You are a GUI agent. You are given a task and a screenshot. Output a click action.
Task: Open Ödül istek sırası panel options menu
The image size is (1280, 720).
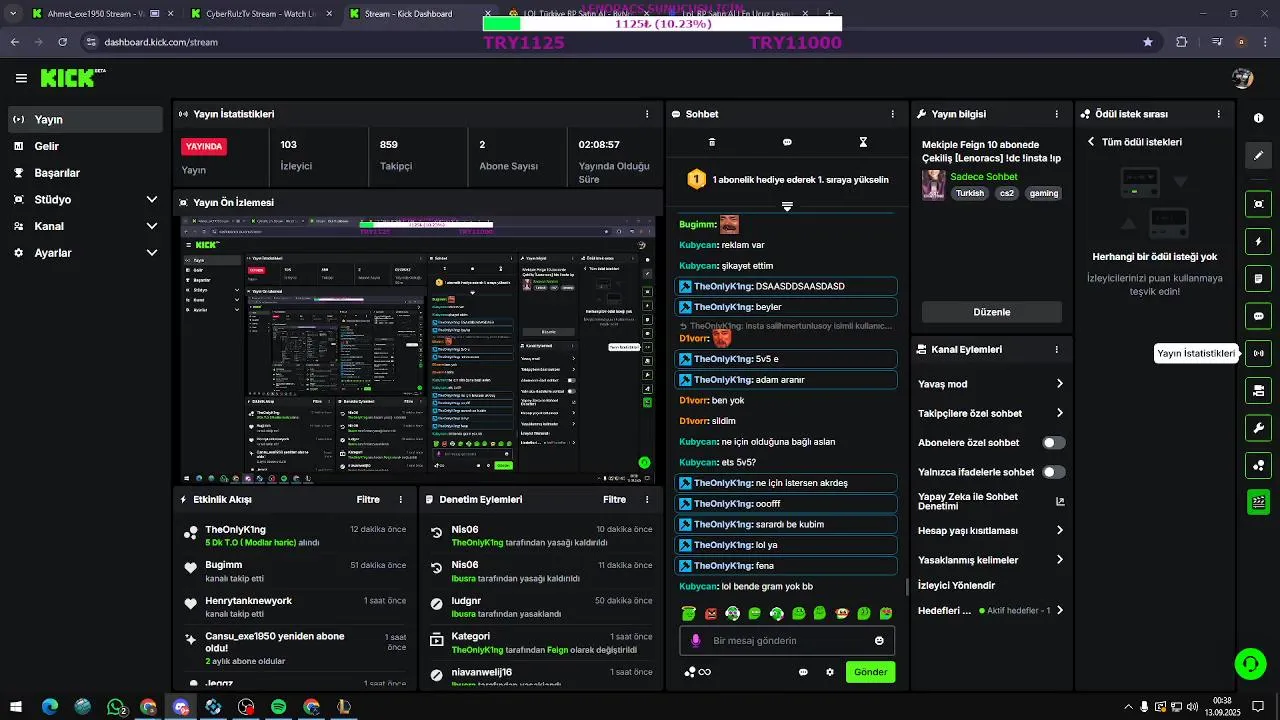click(x=1219, y=114)
